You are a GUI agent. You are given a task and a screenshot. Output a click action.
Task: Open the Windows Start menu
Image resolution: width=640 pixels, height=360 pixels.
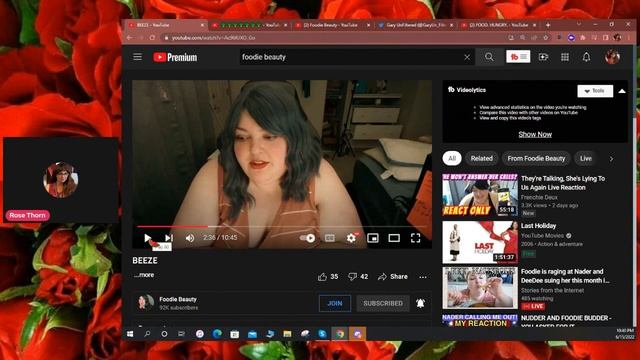pyautogui.click(x=130, y=334)
